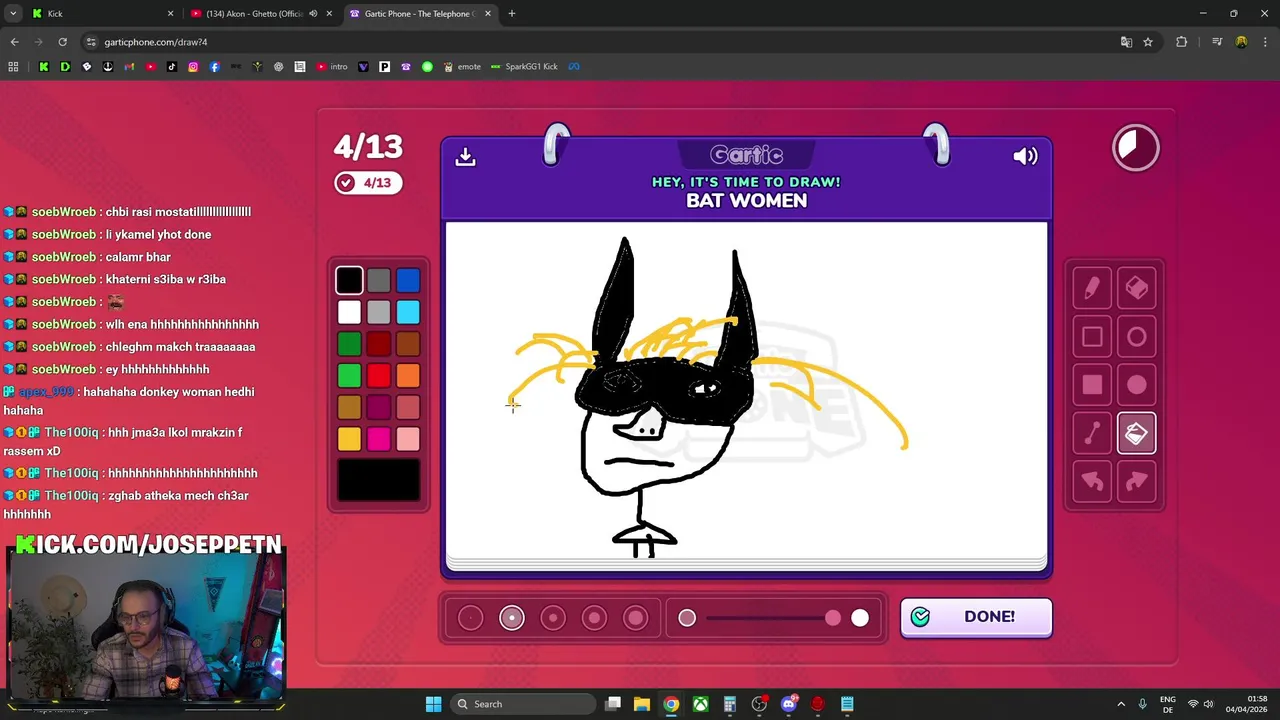The width and height of the screenshot is (1280, 720).
Task: Pick the cyan color swatch
Action: pos(408,312)
